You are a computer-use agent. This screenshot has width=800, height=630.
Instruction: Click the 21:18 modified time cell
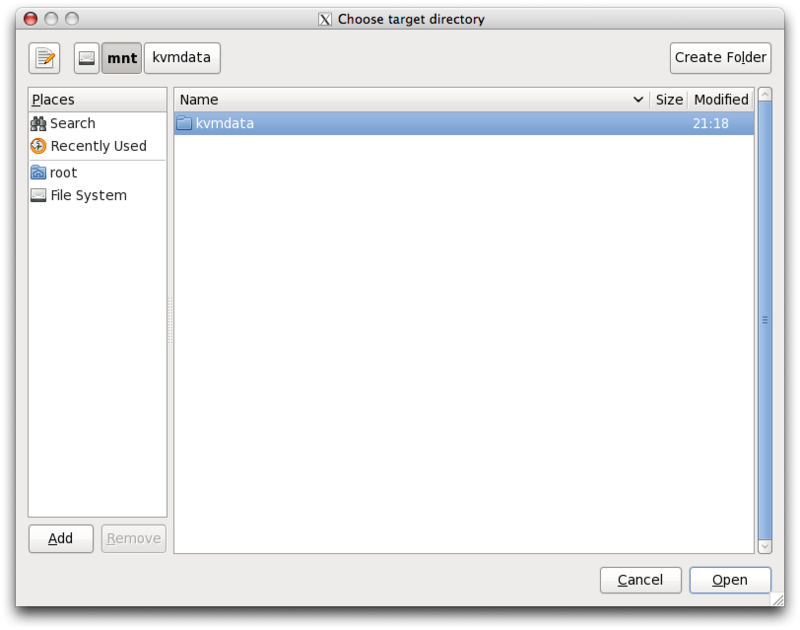[x=710, y=123]
